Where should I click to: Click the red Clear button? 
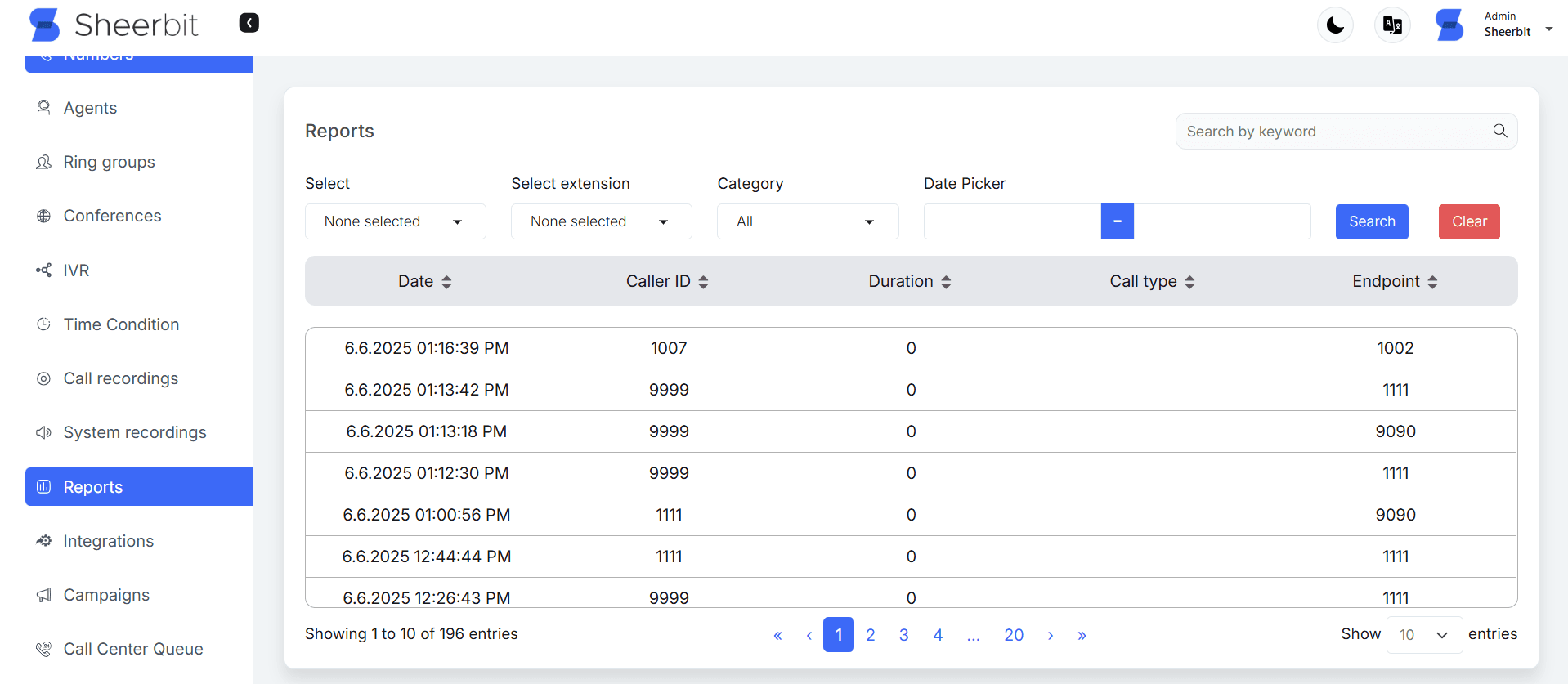tap(1468, 221)
